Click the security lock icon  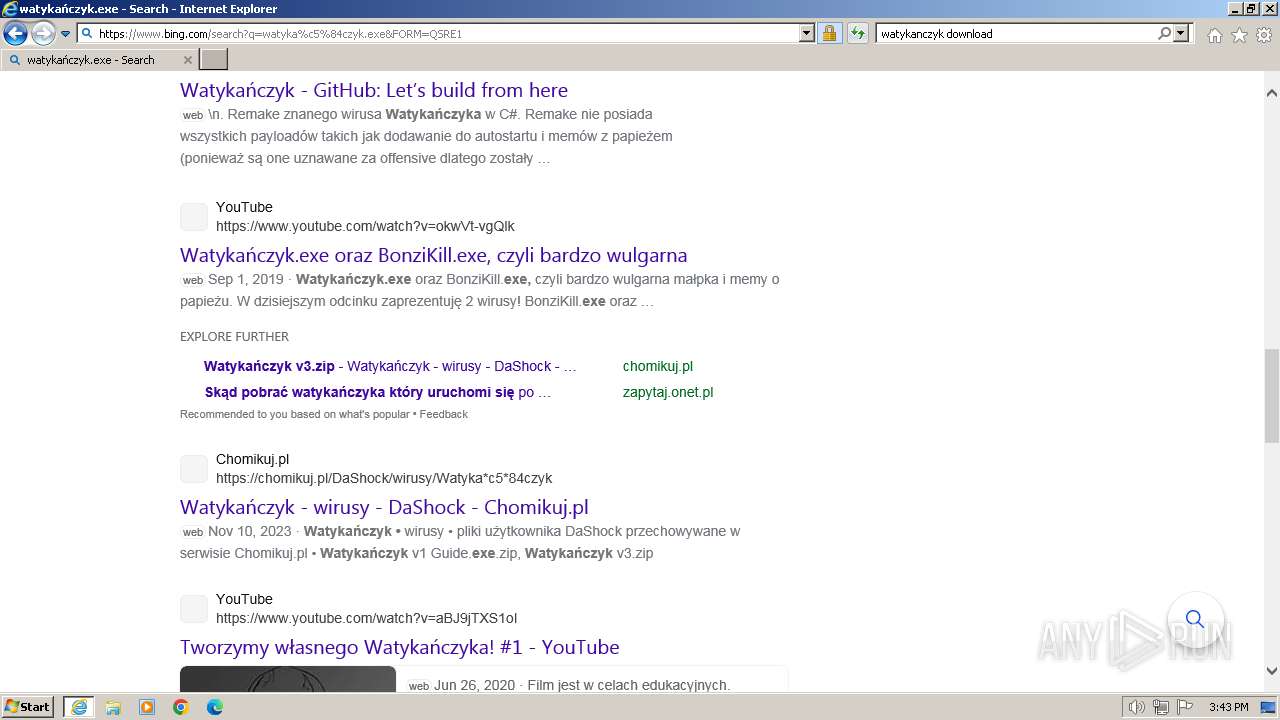tap(829, 33)
